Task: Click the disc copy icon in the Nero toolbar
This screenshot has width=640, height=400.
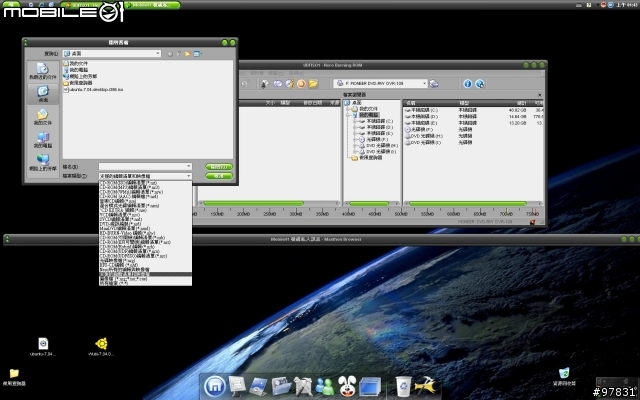Action: click(278, 84)
